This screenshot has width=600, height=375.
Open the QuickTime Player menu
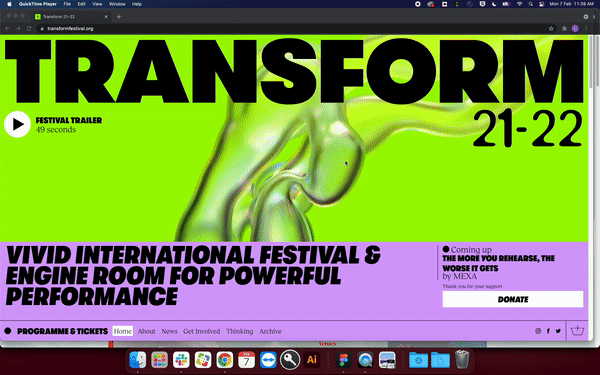38,4
